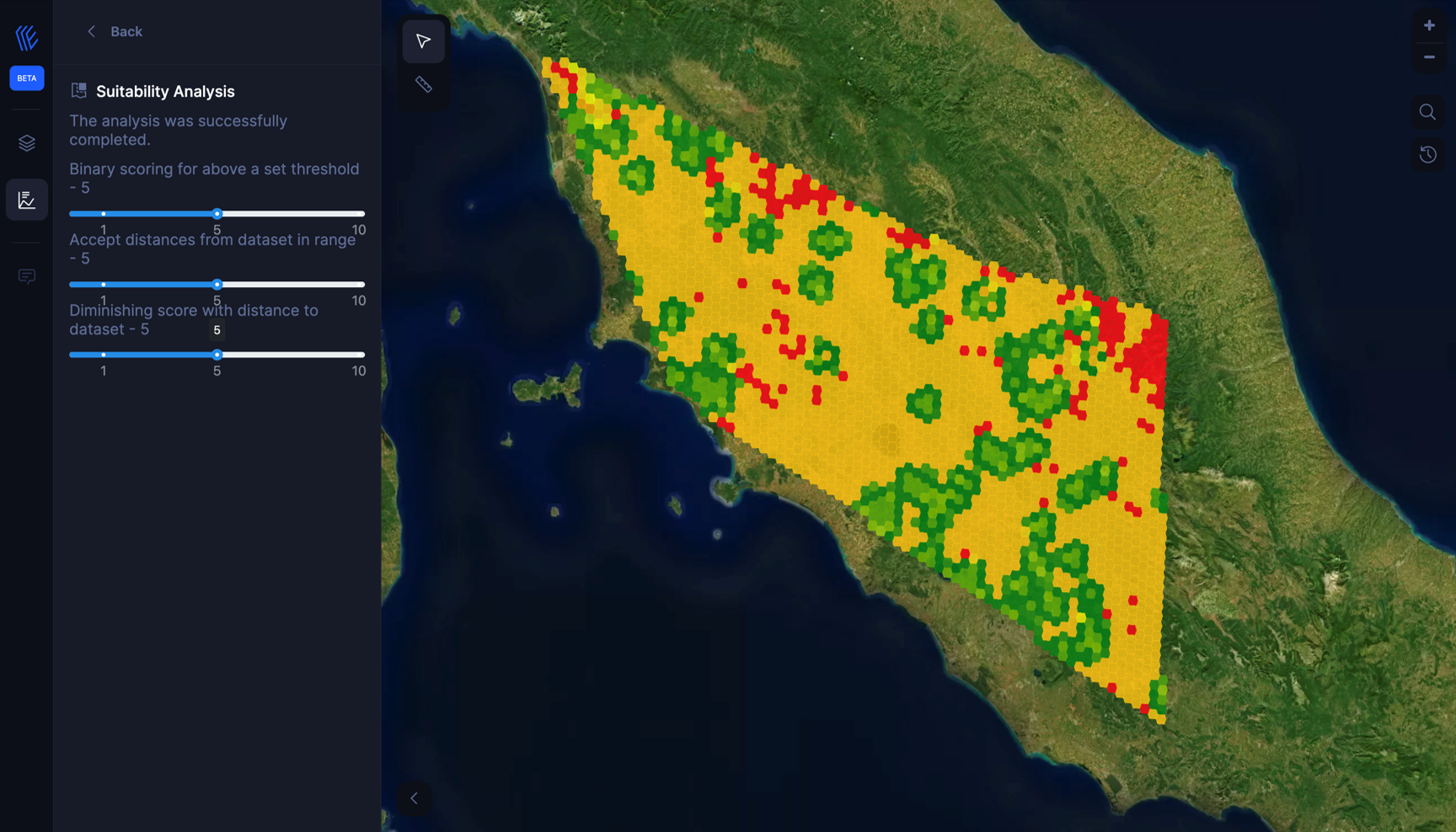Viewport: 1456px width, 832px height.
Task: Click Accept distances range slider handle
Action: click(217, 285)
